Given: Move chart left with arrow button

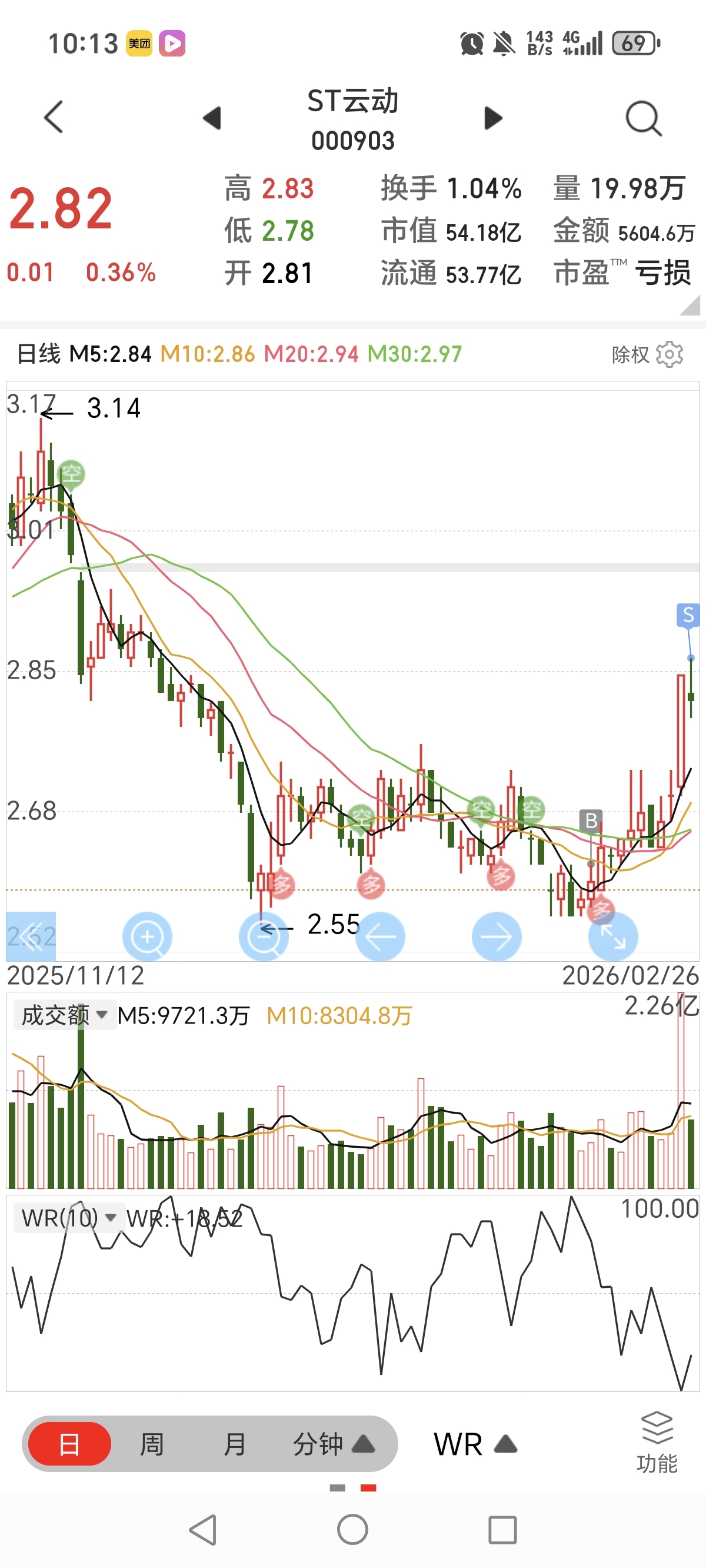Looking at the screenshot, I should tap(381, 936).
